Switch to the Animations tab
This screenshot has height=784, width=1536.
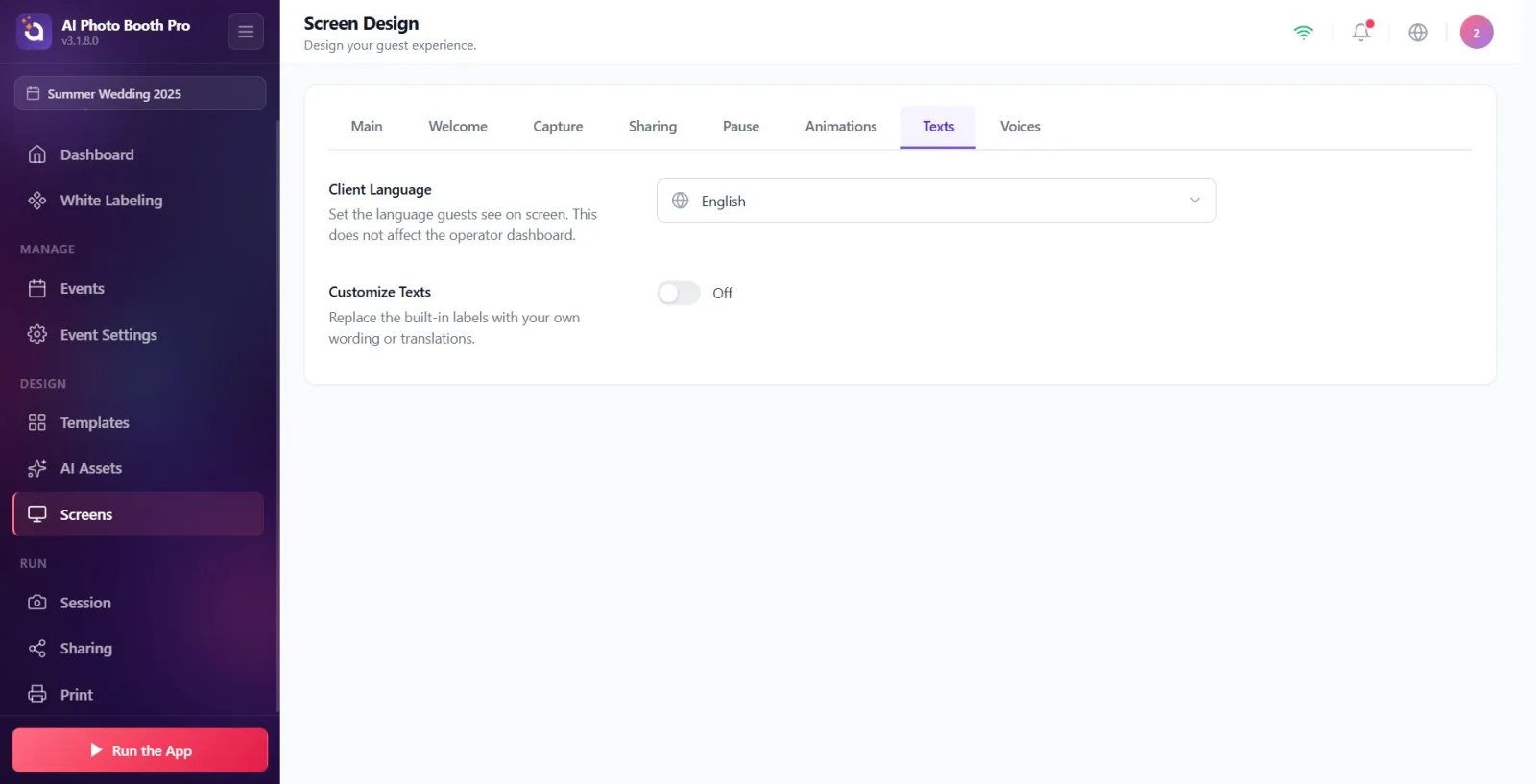(841, 127)
